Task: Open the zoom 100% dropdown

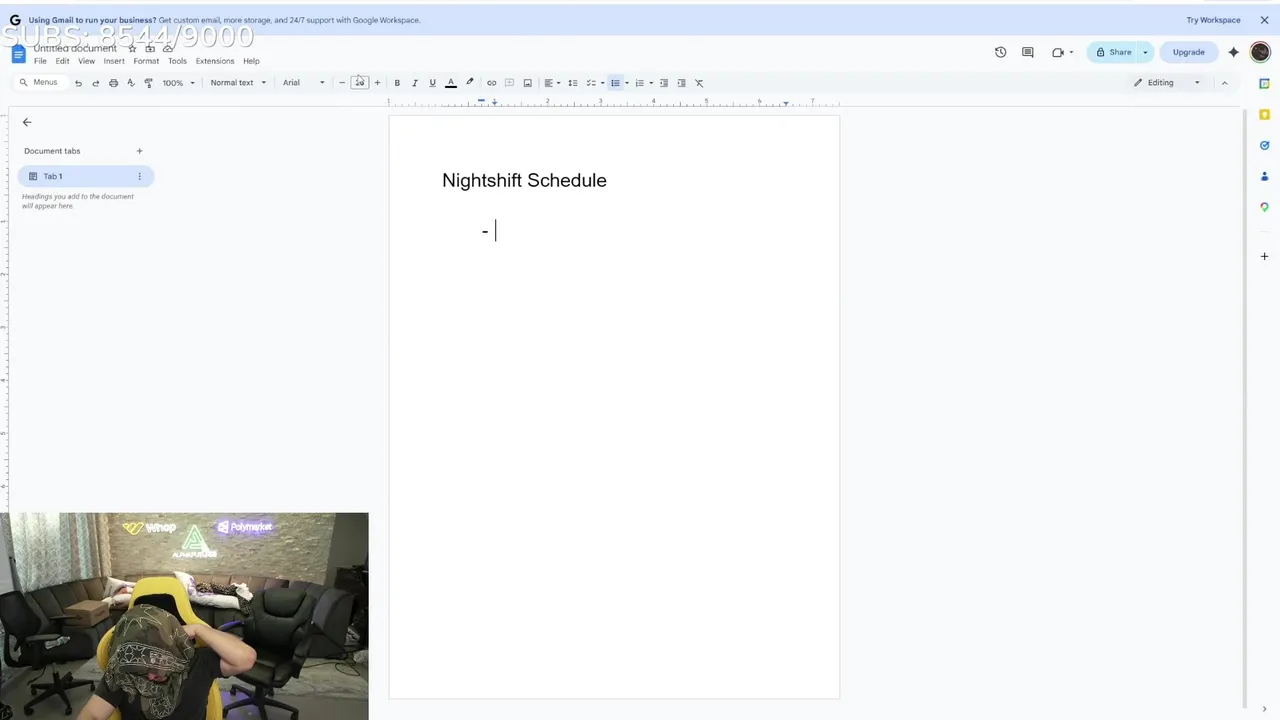Action: (x=177, y=83)
